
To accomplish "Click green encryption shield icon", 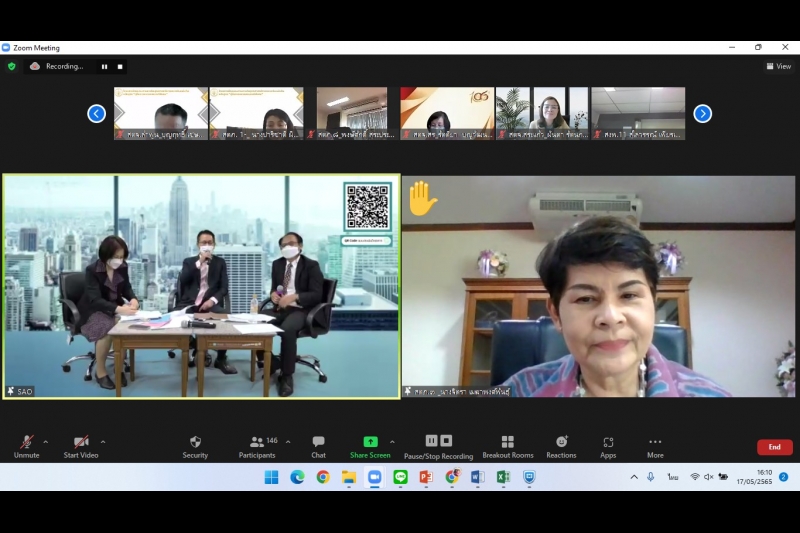I will click(x=12, y=67).
